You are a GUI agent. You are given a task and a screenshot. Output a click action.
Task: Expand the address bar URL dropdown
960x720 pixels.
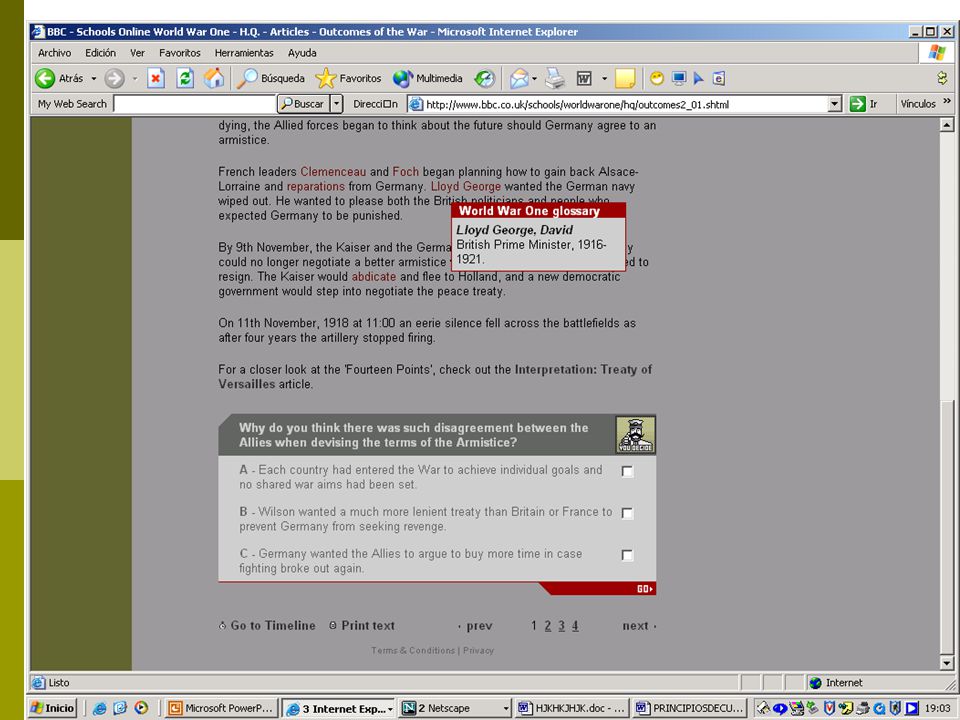point(835,104)
